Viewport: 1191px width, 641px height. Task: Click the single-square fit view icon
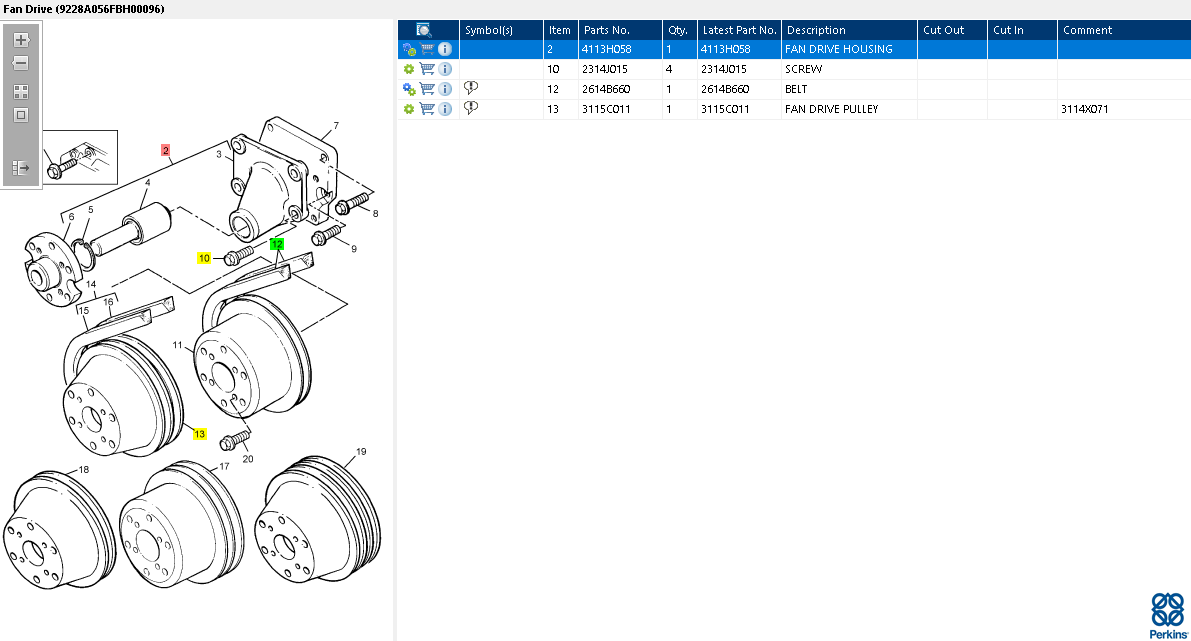tap(20, 115)
